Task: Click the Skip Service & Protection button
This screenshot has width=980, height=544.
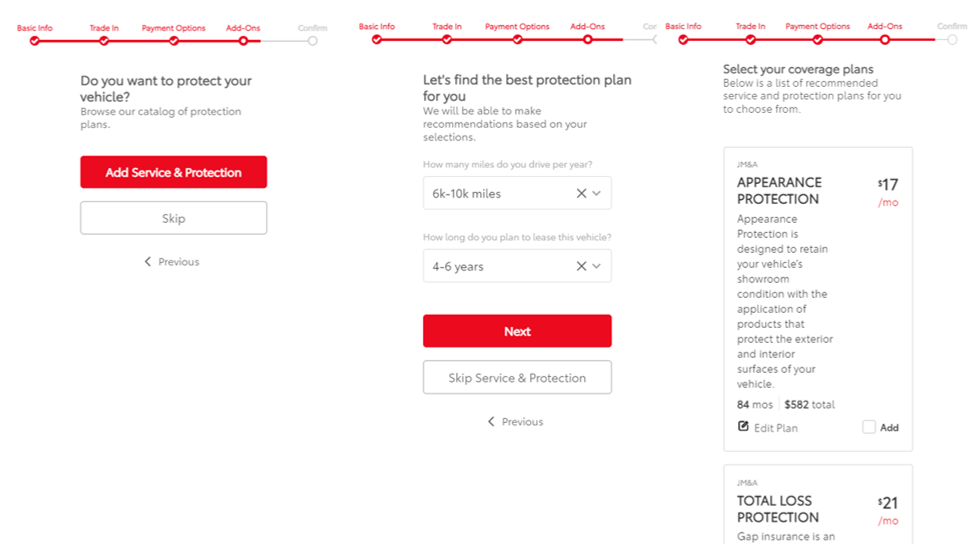Action: tap(517, 377)
